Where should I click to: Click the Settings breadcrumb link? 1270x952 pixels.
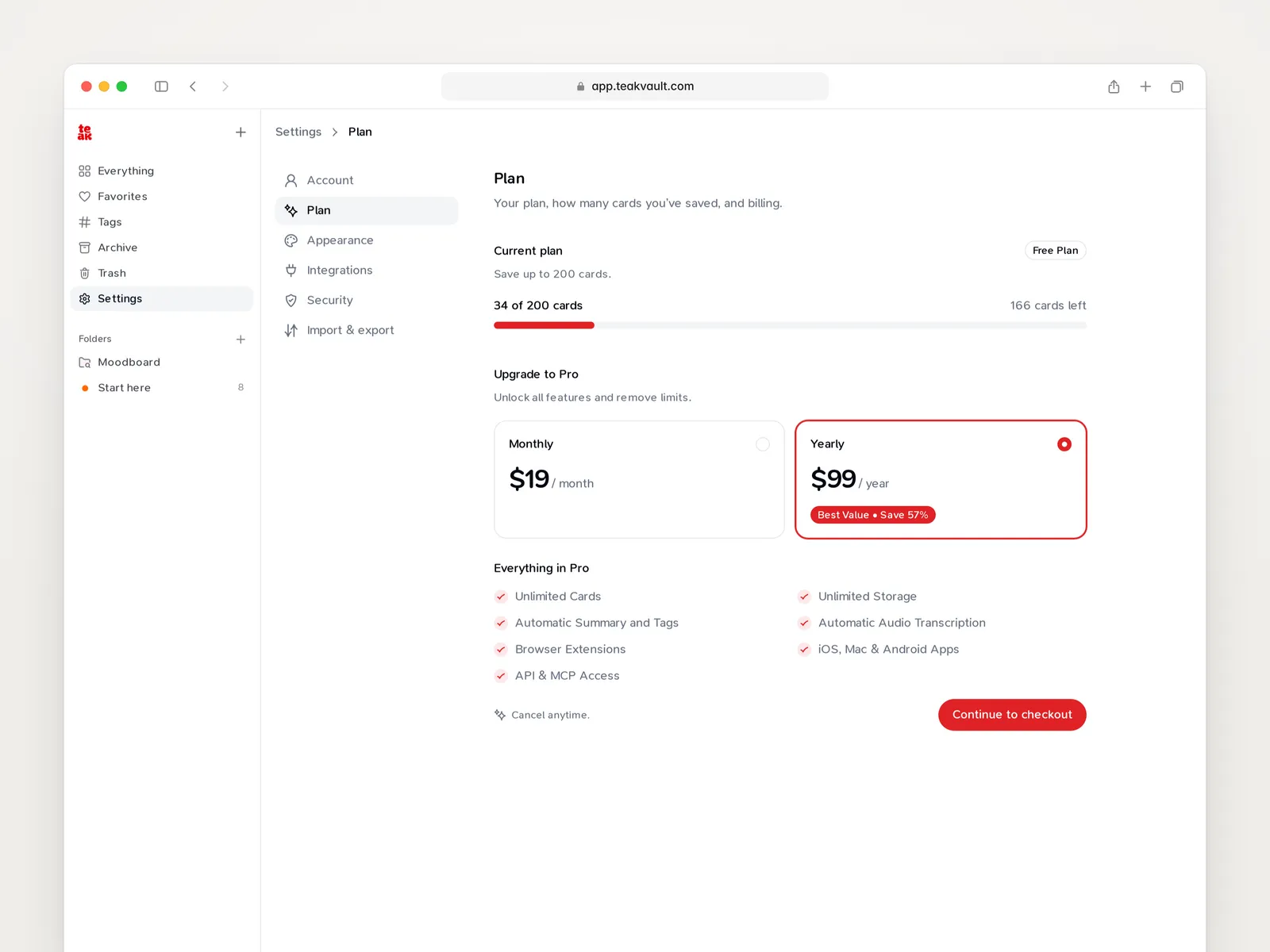[x=298, y=132]
